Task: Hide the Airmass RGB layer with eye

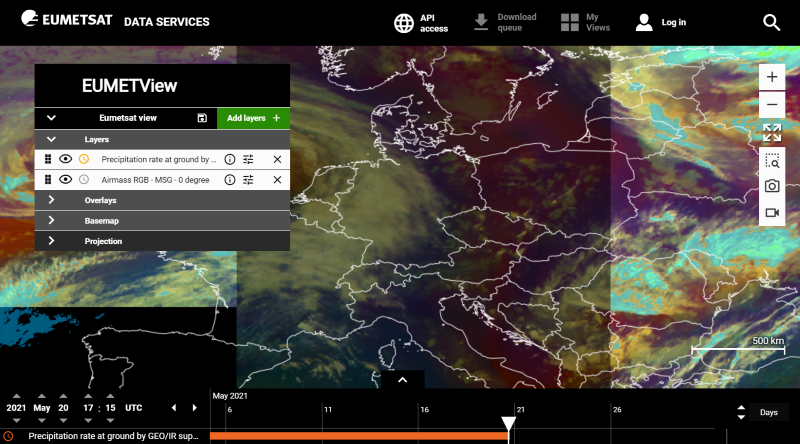Action: point(65,180)
